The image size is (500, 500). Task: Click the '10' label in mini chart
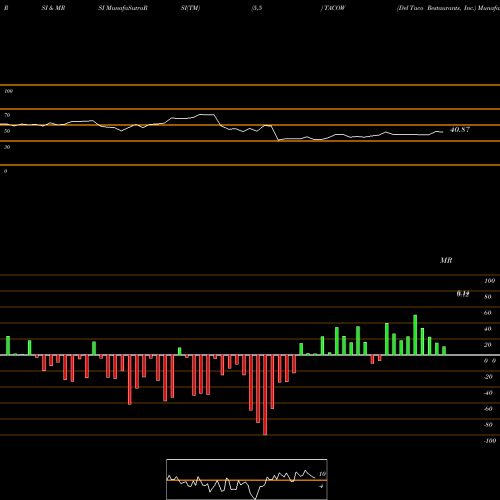tap(322, 474)
